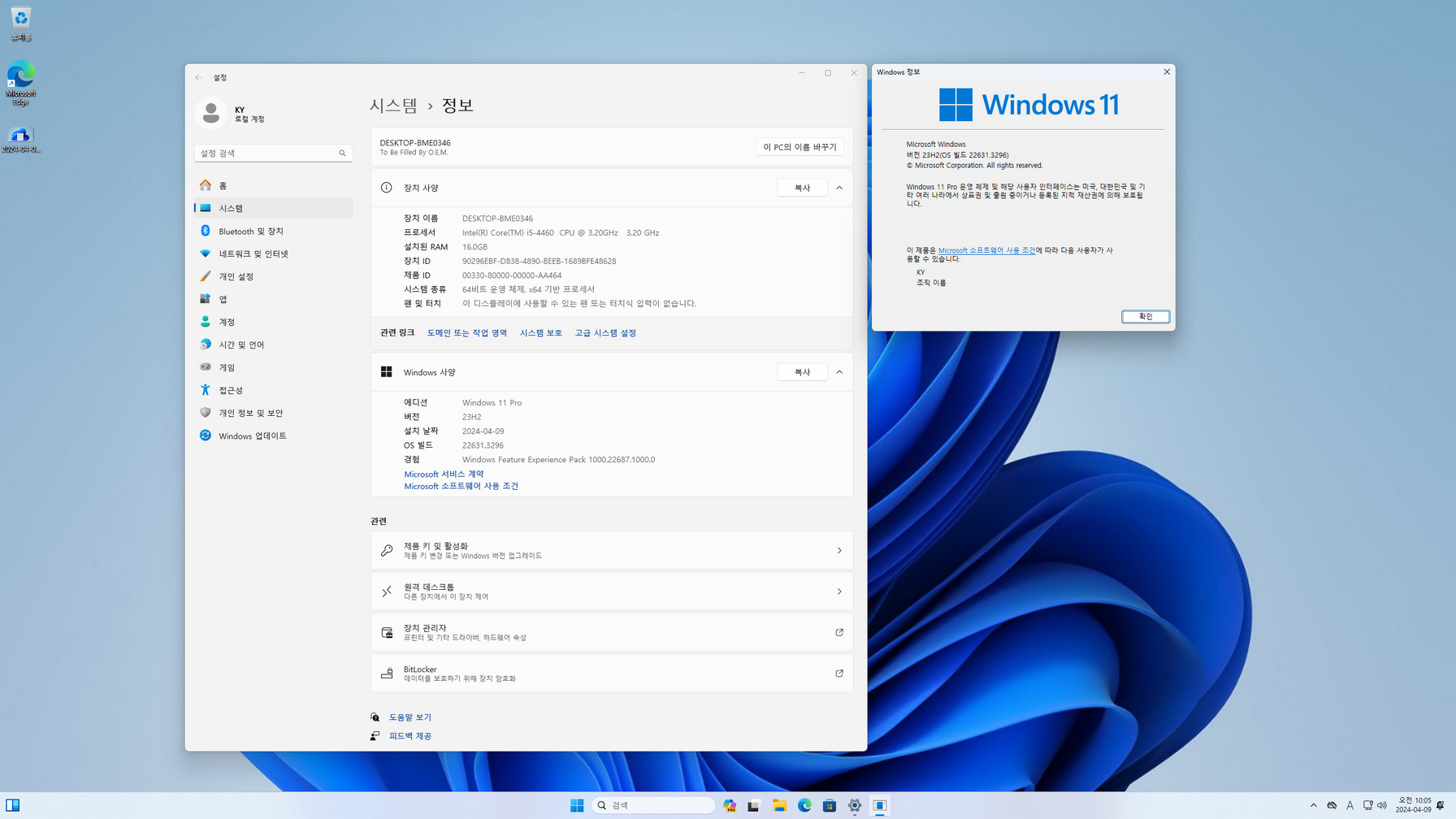Copy the 장치 사양 details

802,188
